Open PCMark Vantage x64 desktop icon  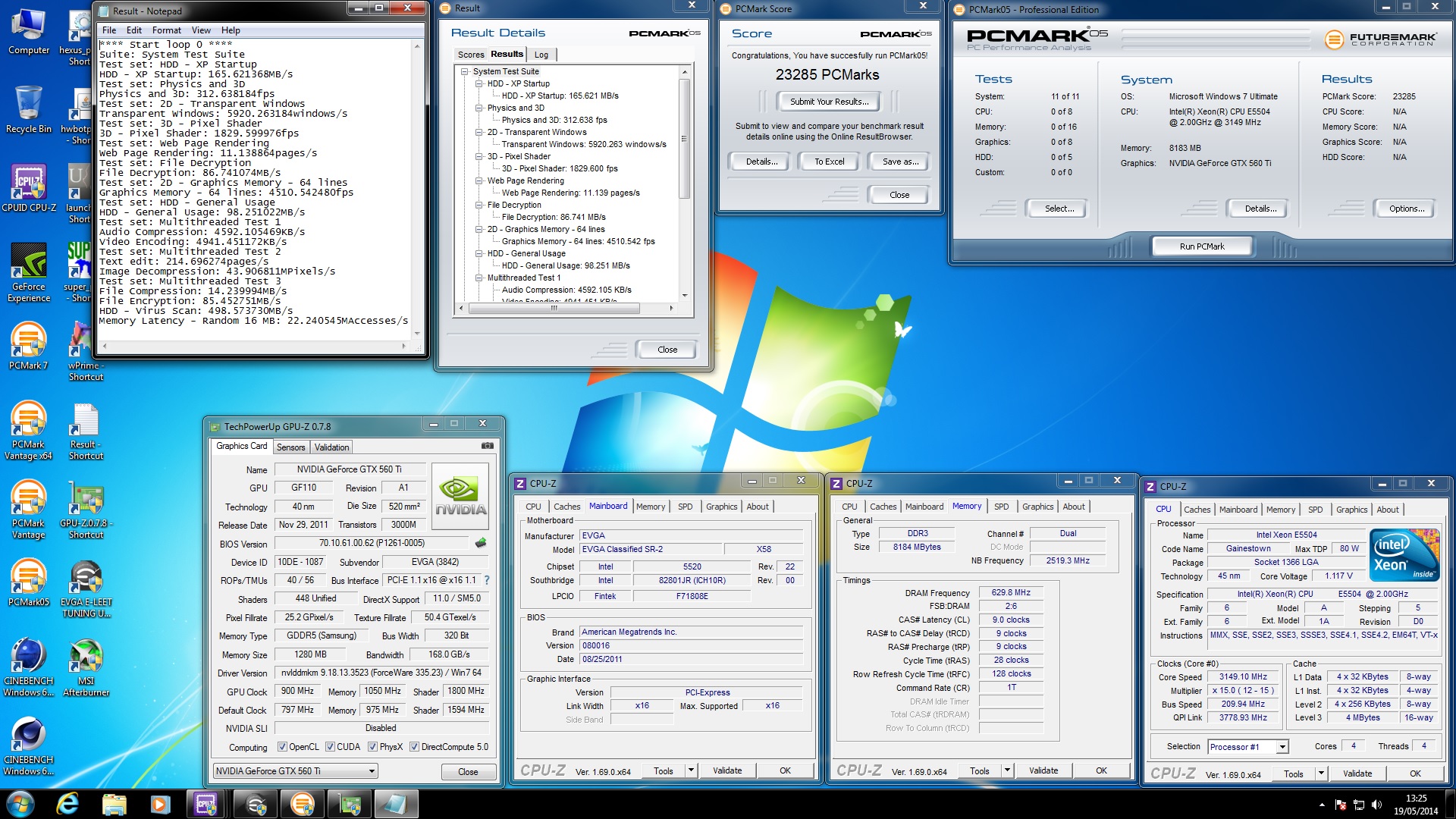[x=29, y=431]
